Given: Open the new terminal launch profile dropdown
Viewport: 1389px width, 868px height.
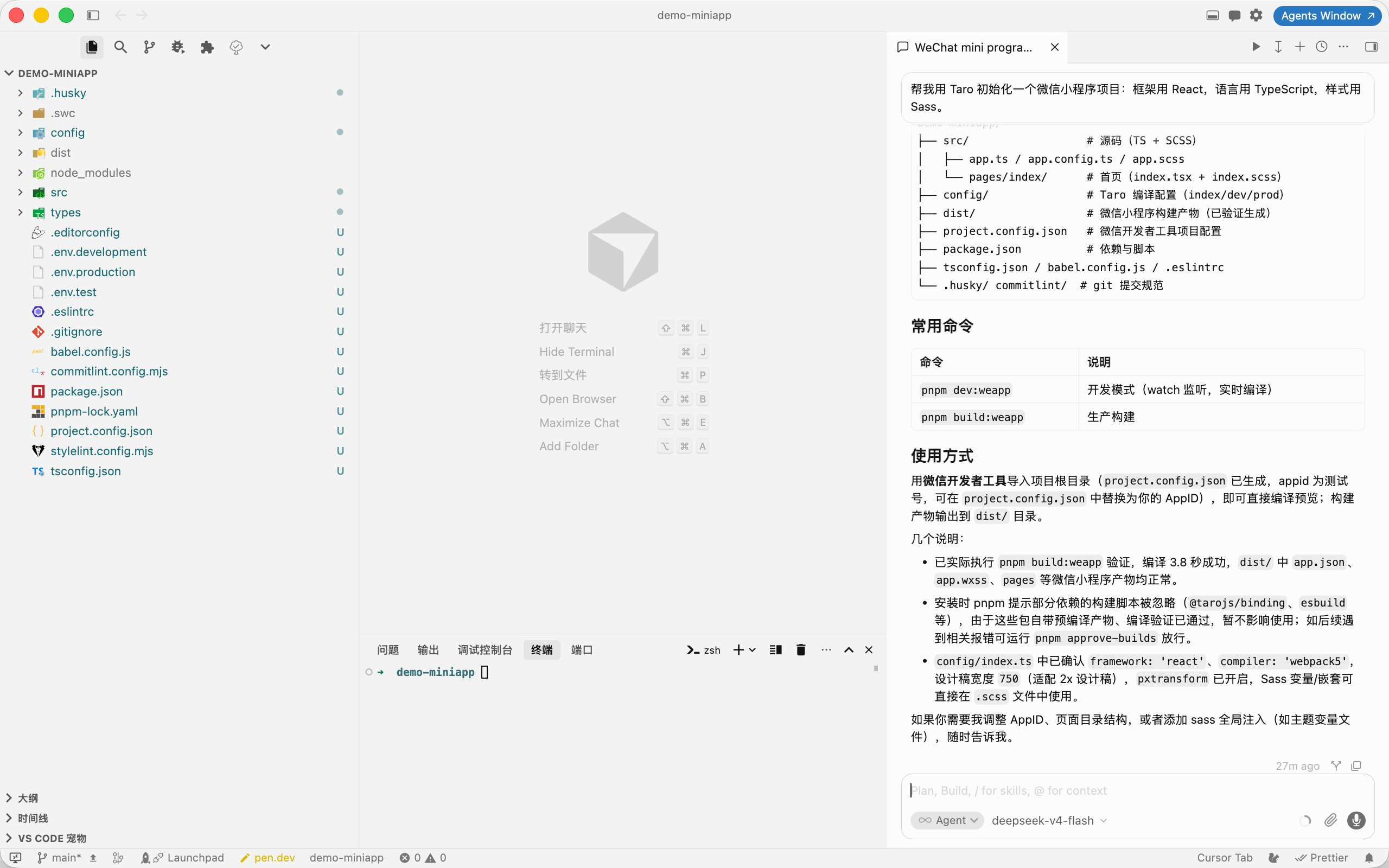Looking at the screenshot, I should point(753,650).
